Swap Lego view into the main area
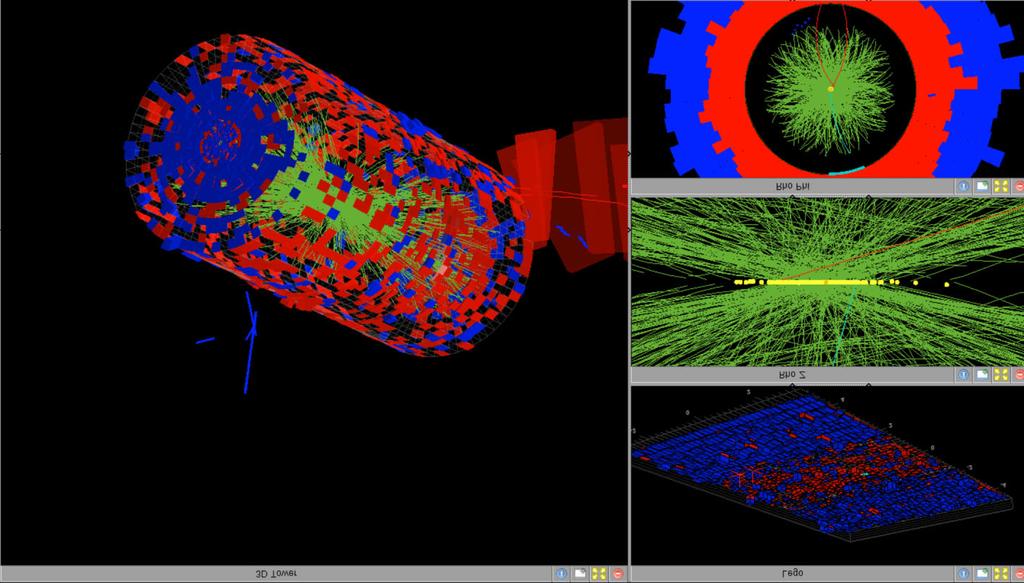The image size is (1024, 583). (x=1001, y=574)
